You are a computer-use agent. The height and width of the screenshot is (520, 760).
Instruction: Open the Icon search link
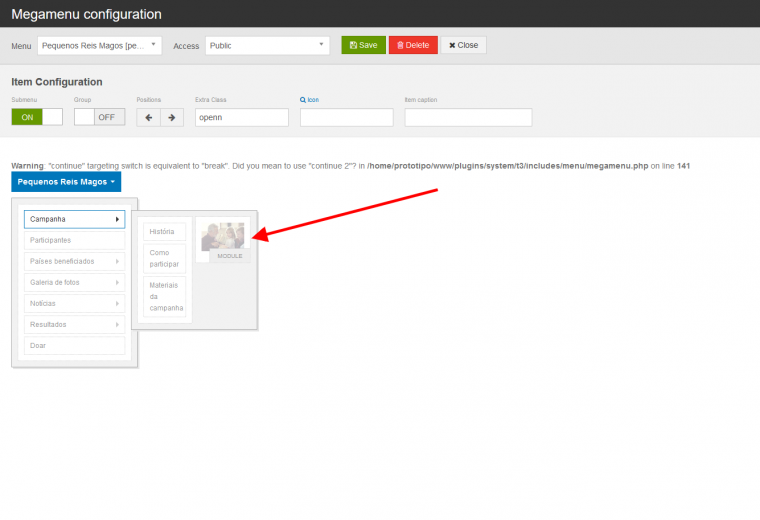tap(309, 100)
